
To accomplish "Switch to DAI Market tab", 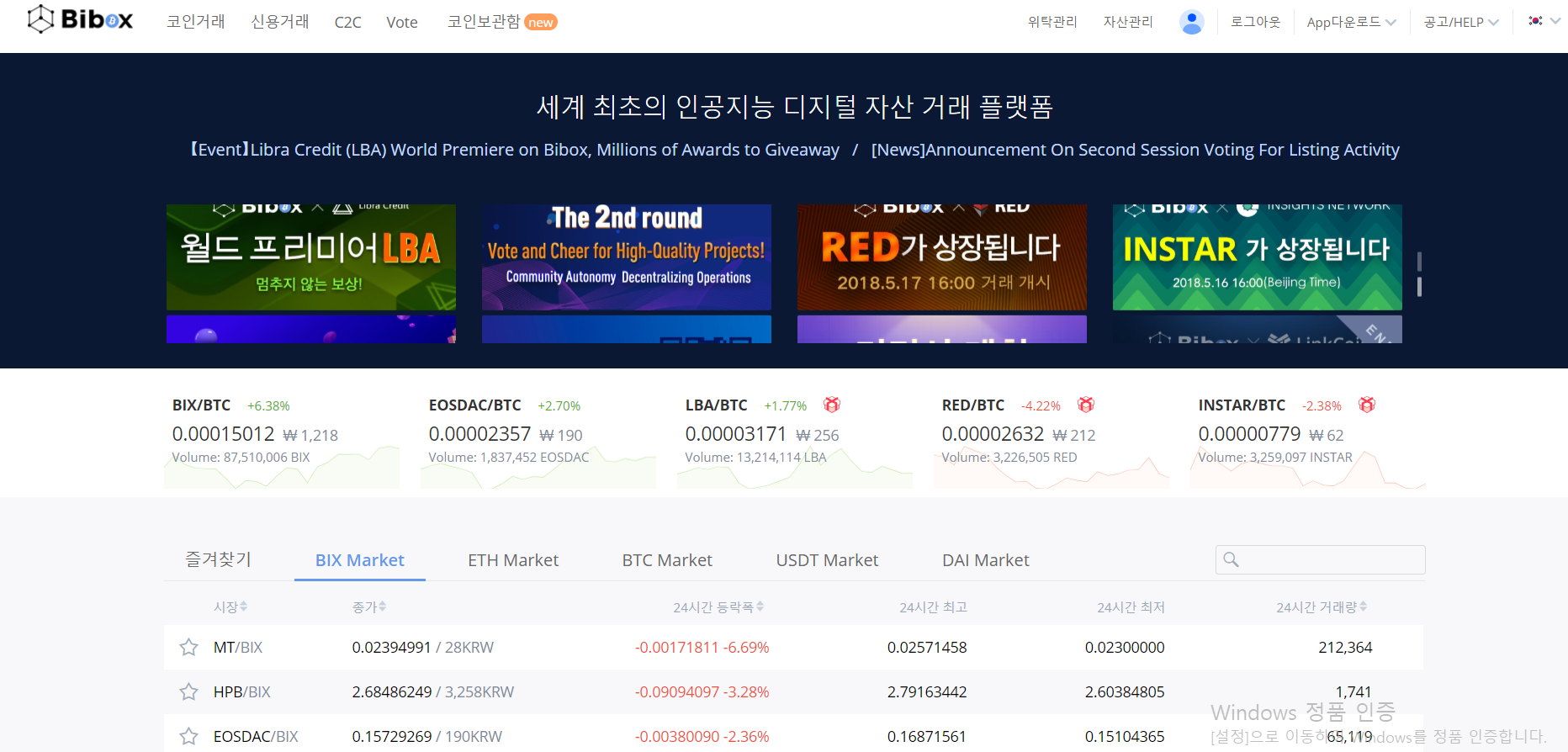I will pyautogui.click(x=986, y=560).
